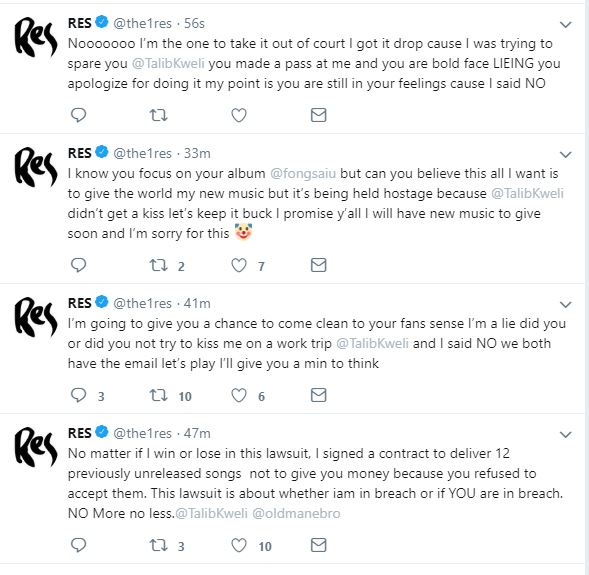This screenshot has width=589, height=575.
Task: Open the 56s tweet options chevron
Action: 565,25
